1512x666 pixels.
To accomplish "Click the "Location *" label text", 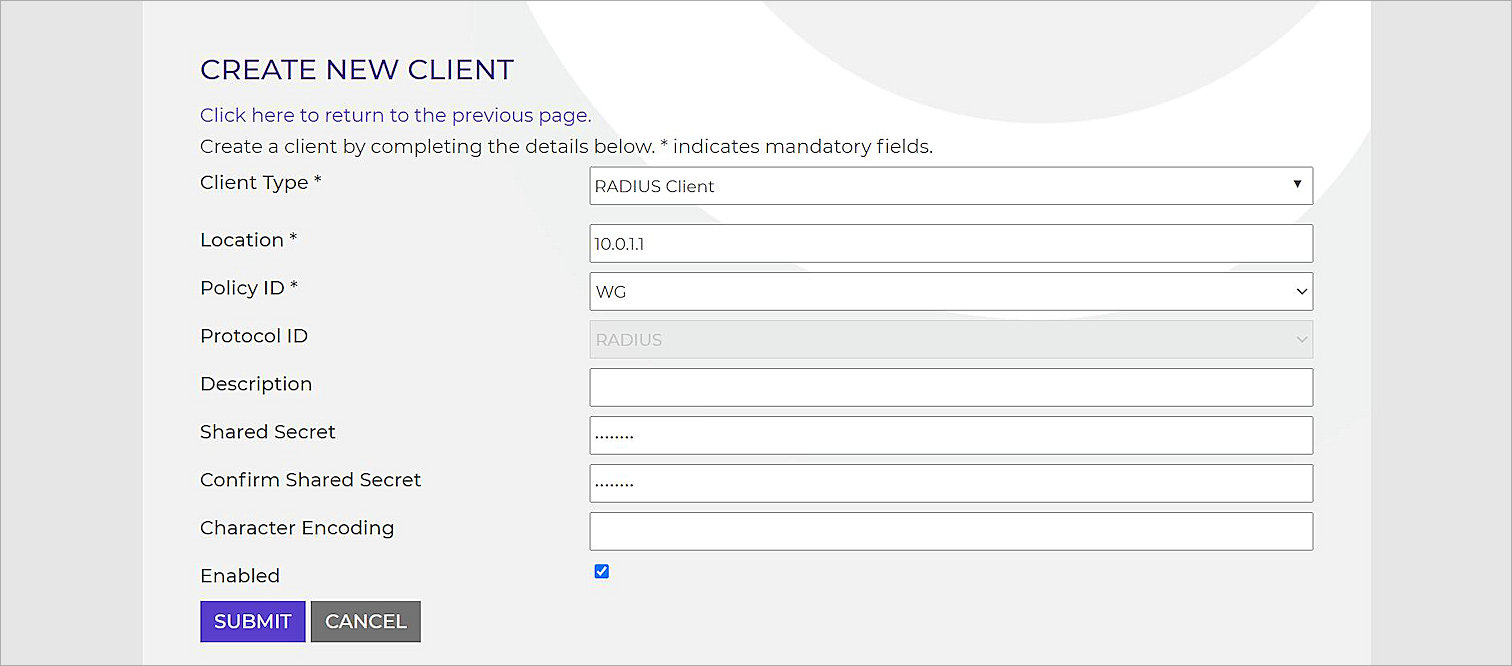I will (249, 240).
